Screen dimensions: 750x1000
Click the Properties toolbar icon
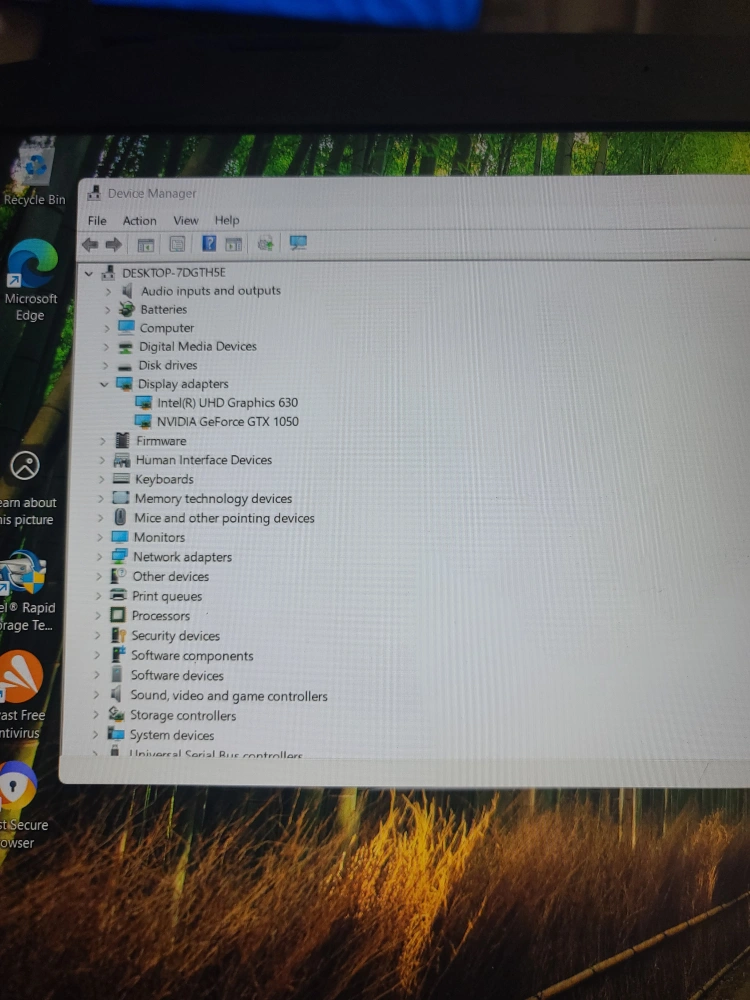(x=177, y=244)
